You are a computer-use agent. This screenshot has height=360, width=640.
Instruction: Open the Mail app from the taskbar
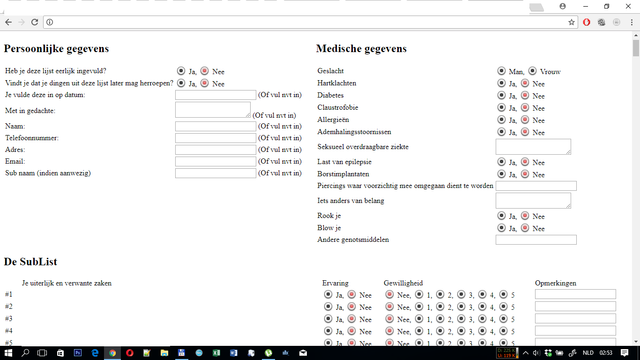click(303, 353)
